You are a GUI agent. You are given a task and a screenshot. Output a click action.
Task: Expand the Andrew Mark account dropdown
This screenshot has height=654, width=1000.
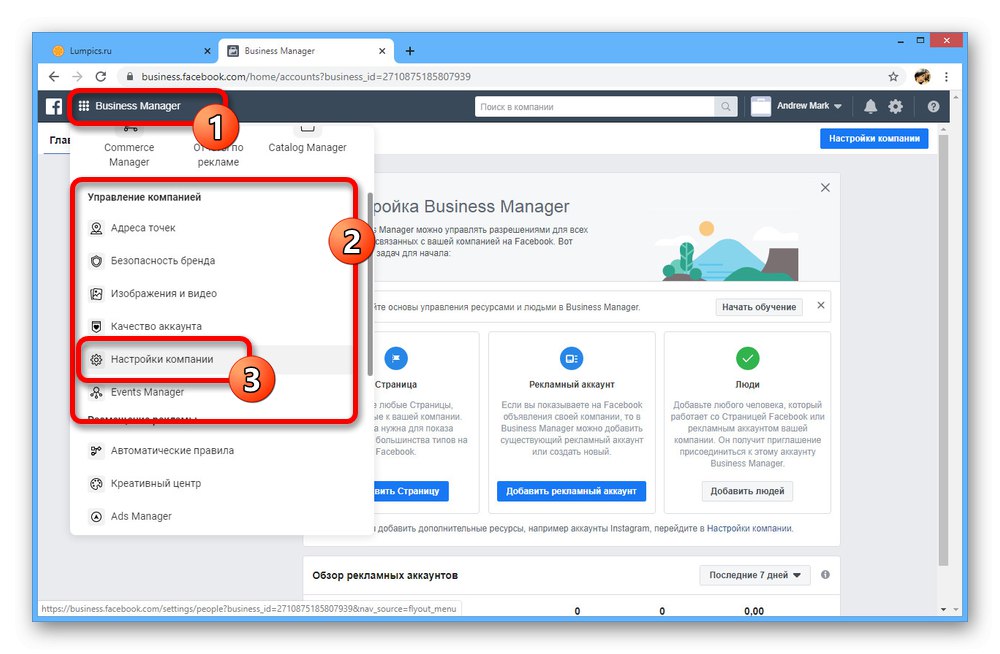tap(837, 107)
